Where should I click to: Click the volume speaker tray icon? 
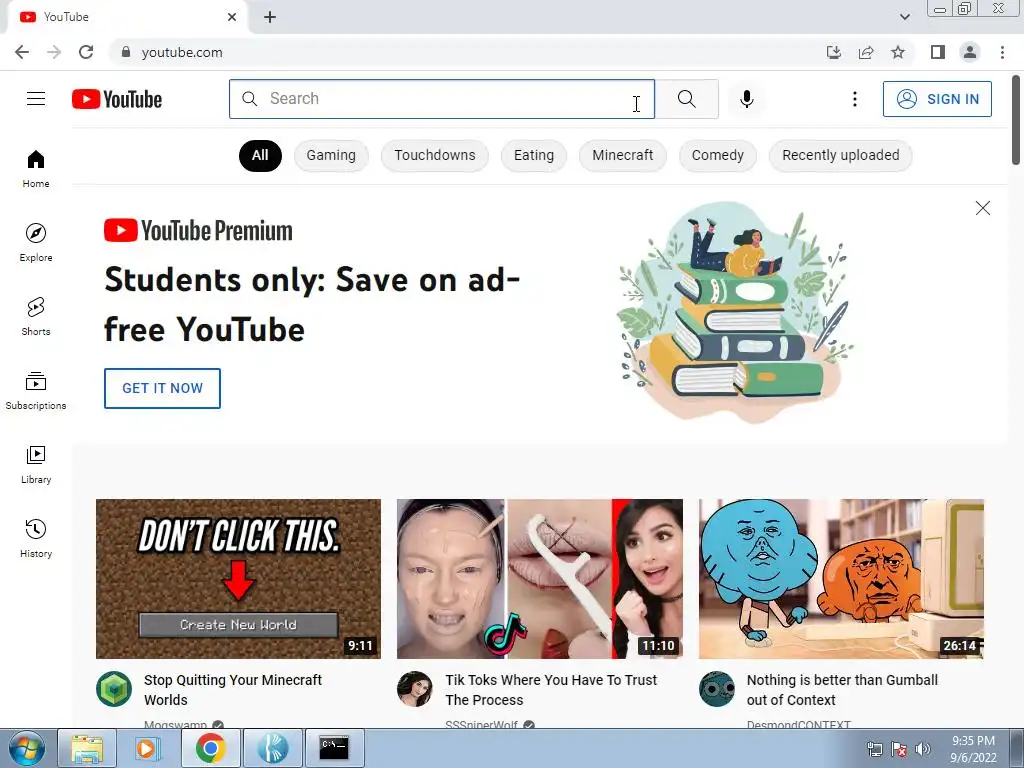(x=923, y=749)
